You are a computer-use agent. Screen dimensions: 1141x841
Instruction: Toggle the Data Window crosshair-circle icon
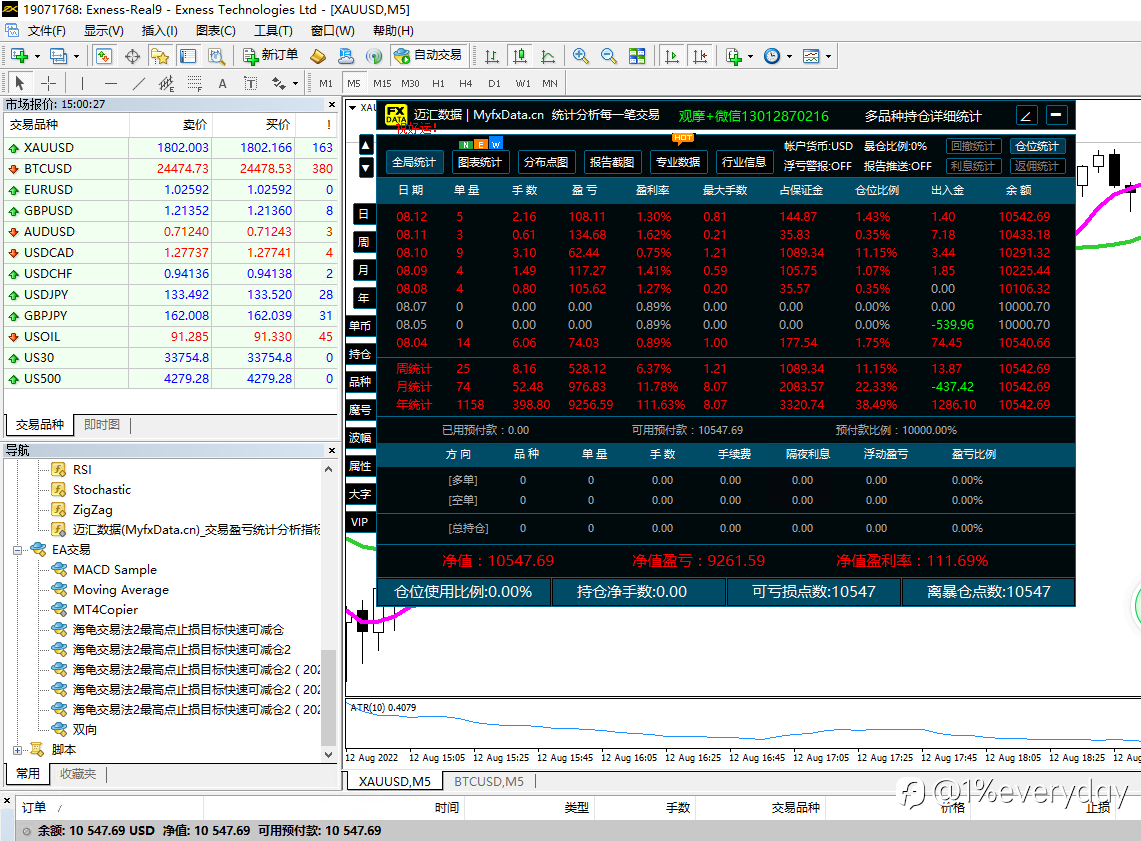point(132,56)
